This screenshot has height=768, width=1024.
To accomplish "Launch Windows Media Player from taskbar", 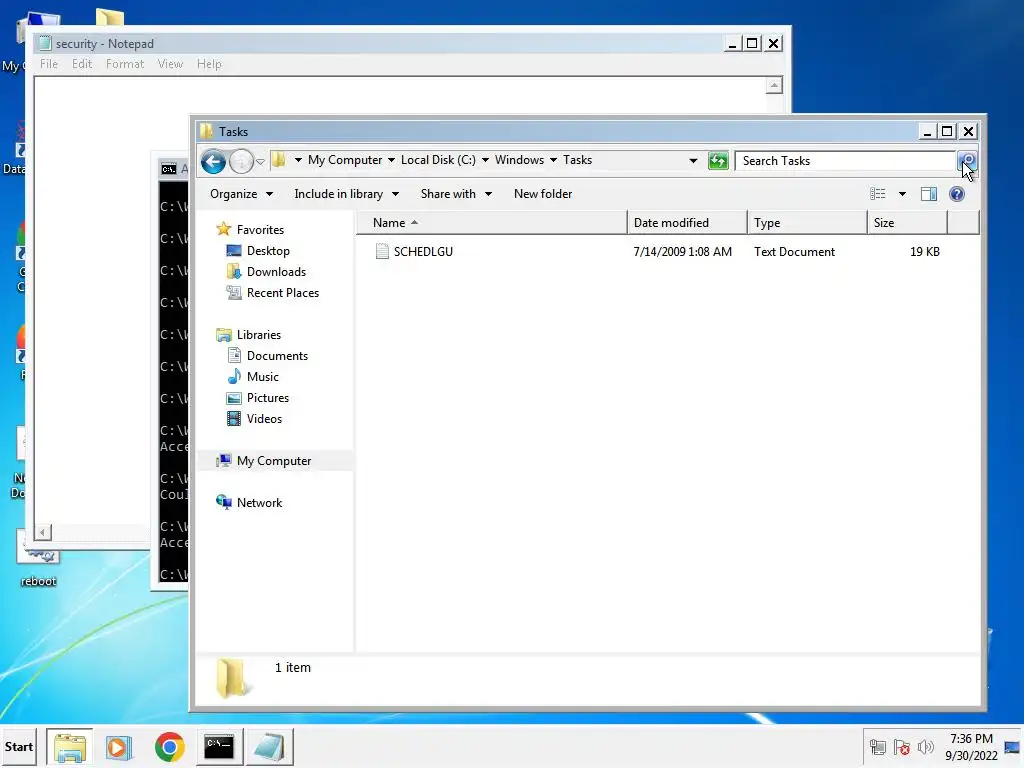I will (x=119, y=747).
